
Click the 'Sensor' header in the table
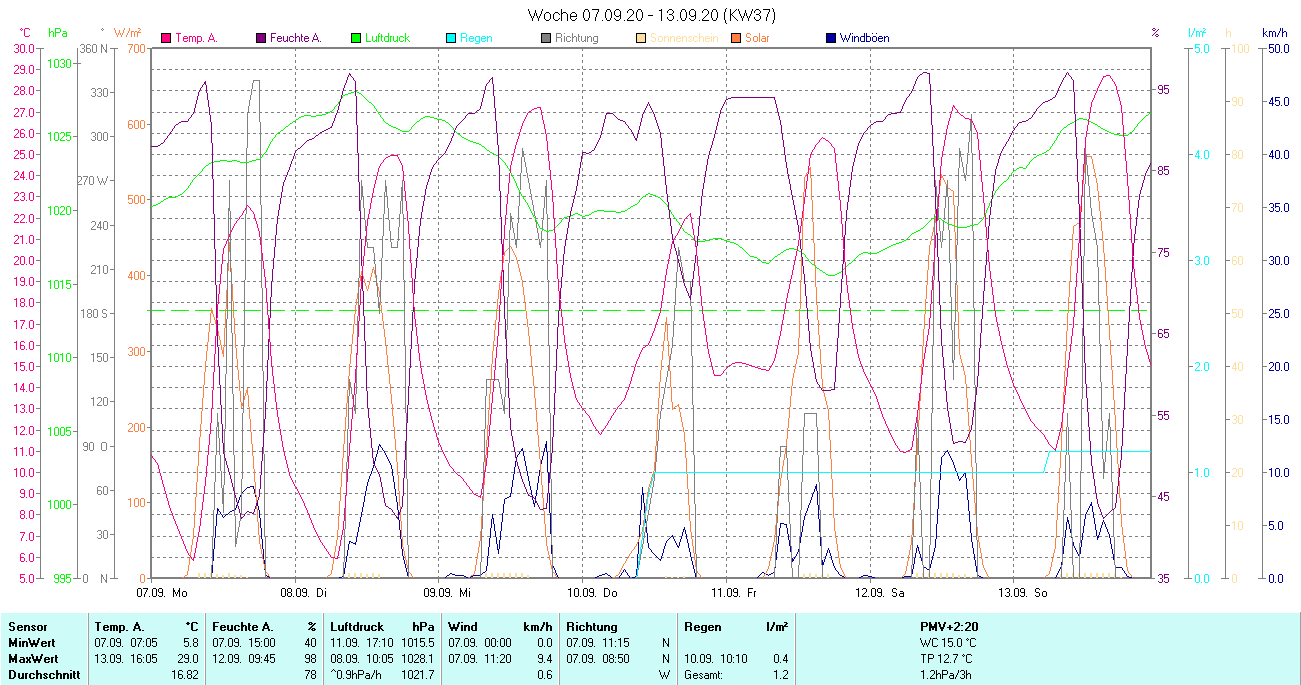click(x=27, y=626)
